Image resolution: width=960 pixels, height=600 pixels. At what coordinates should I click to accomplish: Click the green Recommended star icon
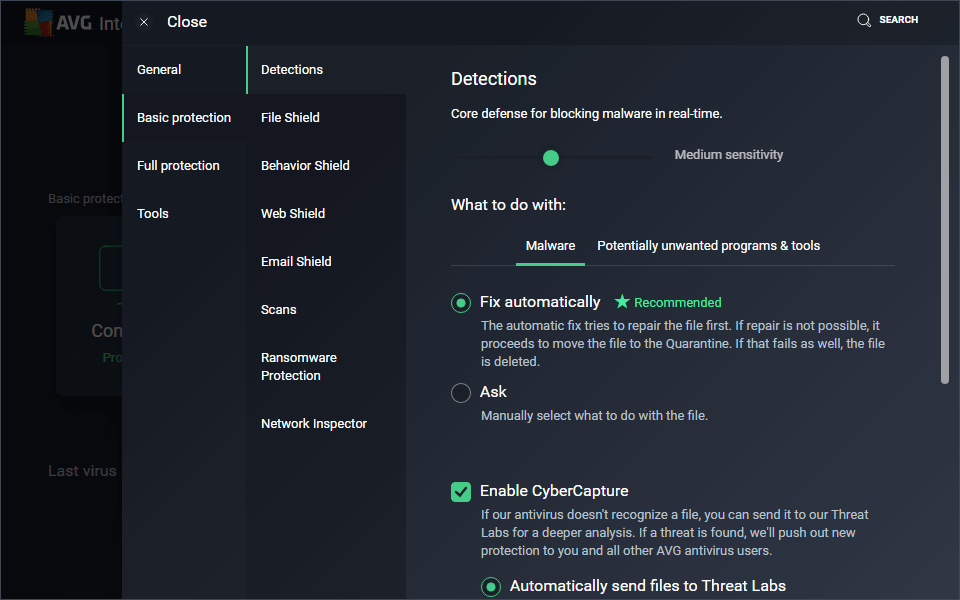pyautogui.click(x=622, y=302)
